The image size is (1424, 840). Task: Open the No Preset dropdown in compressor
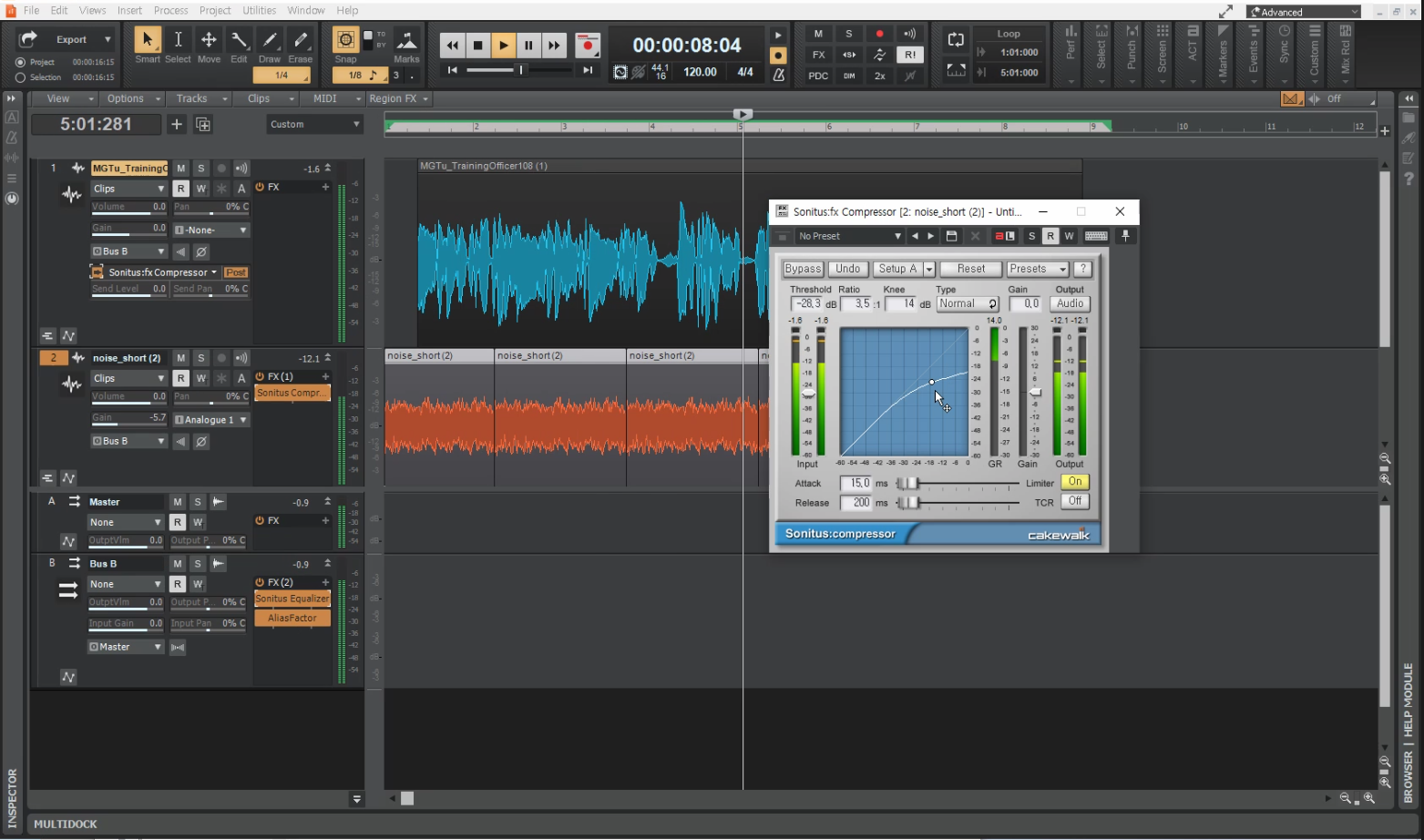point(849,236)
